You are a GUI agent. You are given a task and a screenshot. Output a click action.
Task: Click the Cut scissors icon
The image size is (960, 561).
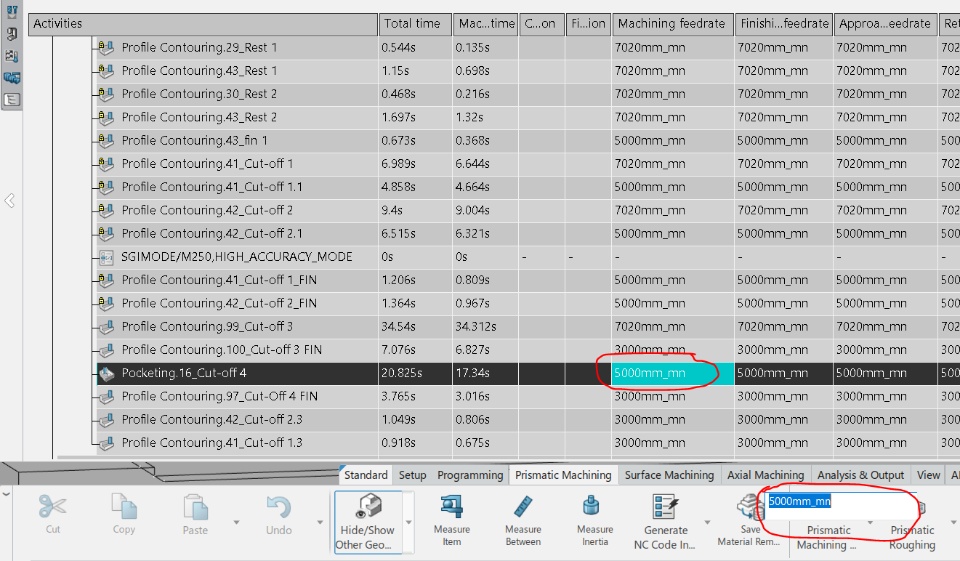click(x=53, y=506)
